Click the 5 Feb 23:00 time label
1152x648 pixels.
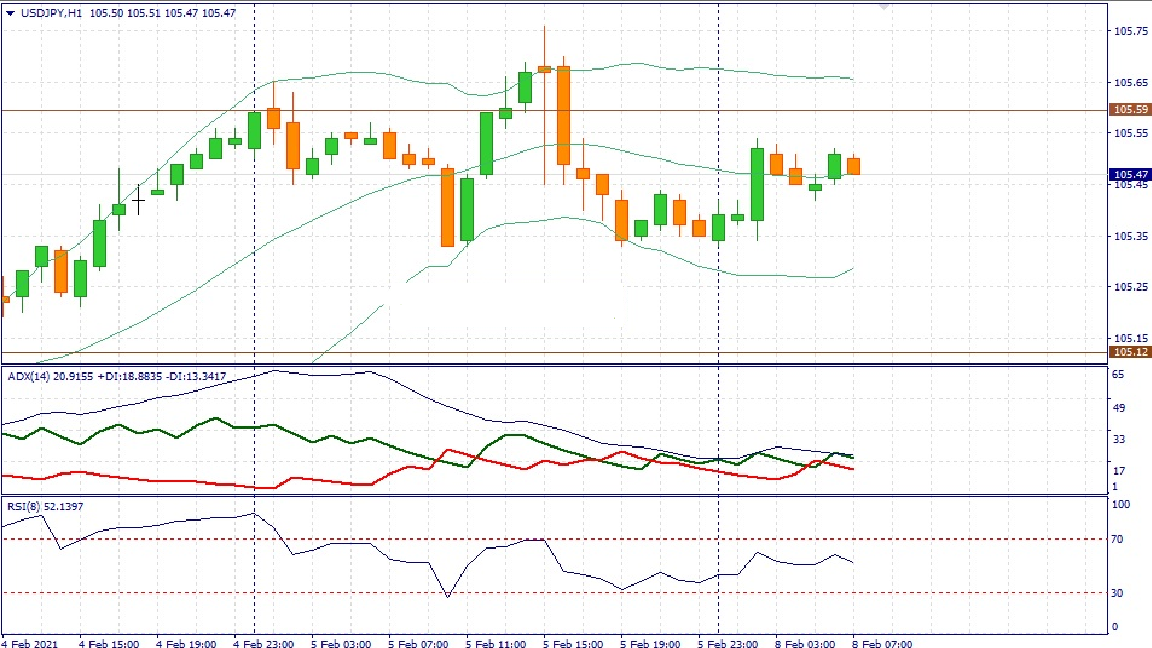(729, 644)
